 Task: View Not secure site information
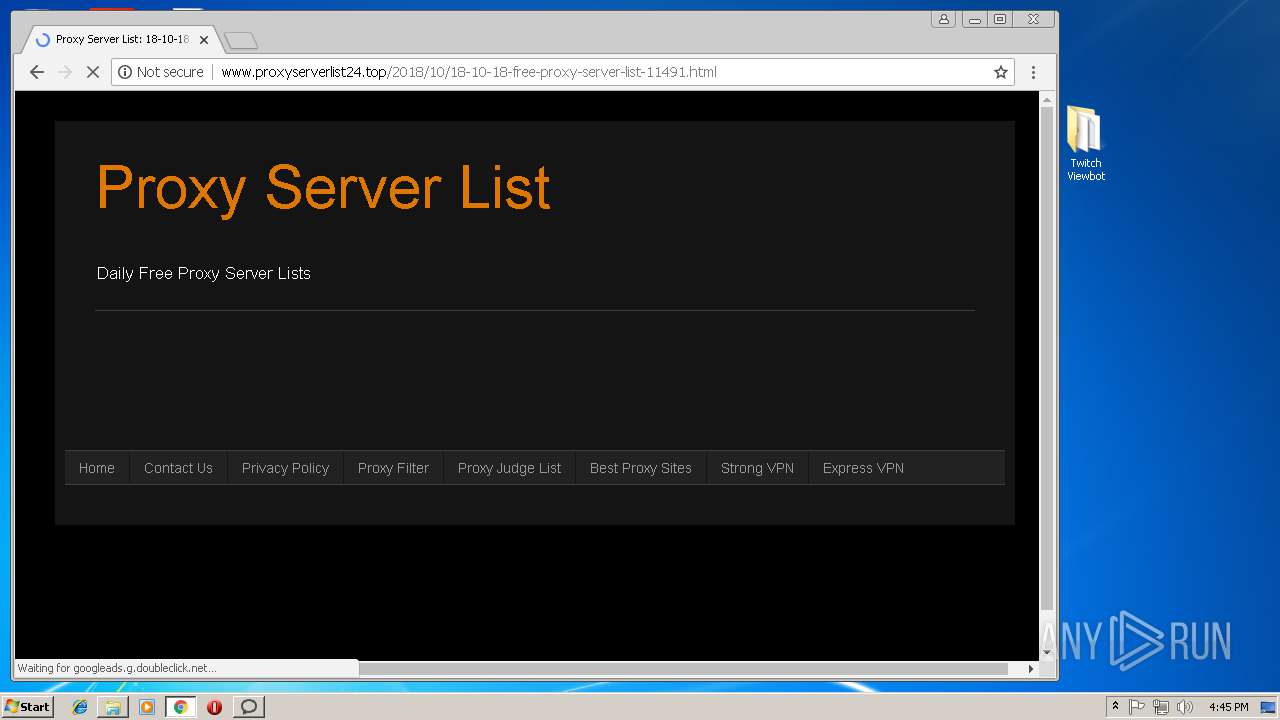coord(161,72)
